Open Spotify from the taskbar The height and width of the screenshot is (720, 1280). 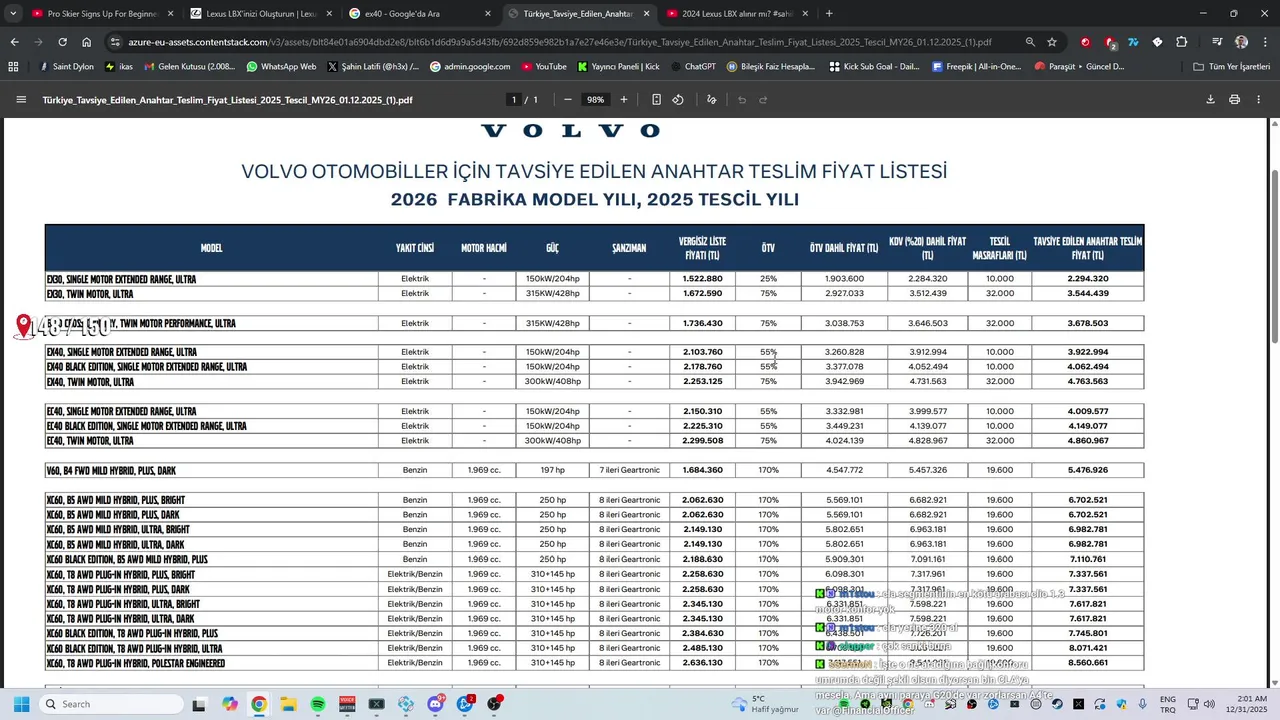tap(318, 704)
